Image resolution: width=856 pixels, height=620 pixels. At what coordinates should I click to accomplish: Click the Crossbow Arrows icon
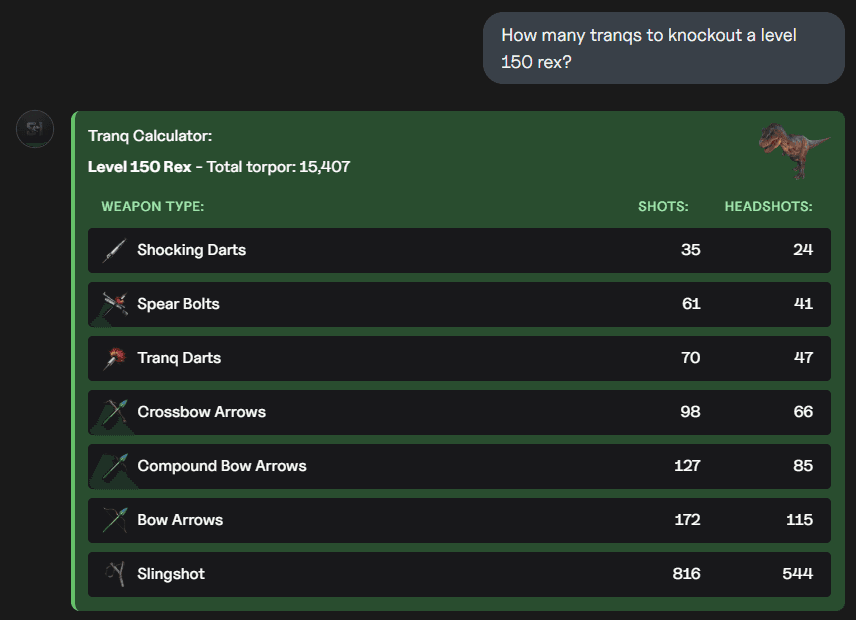pyautogui.click(x=115, y=413)
